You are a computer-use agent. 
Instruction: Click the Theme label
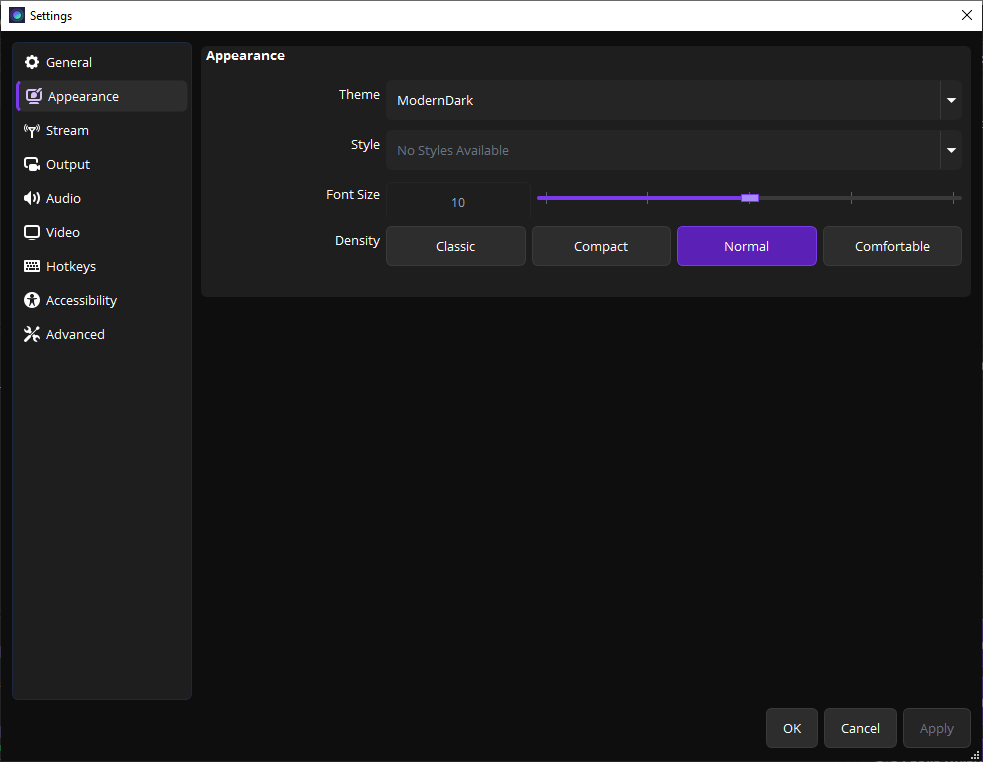point(359,95)
